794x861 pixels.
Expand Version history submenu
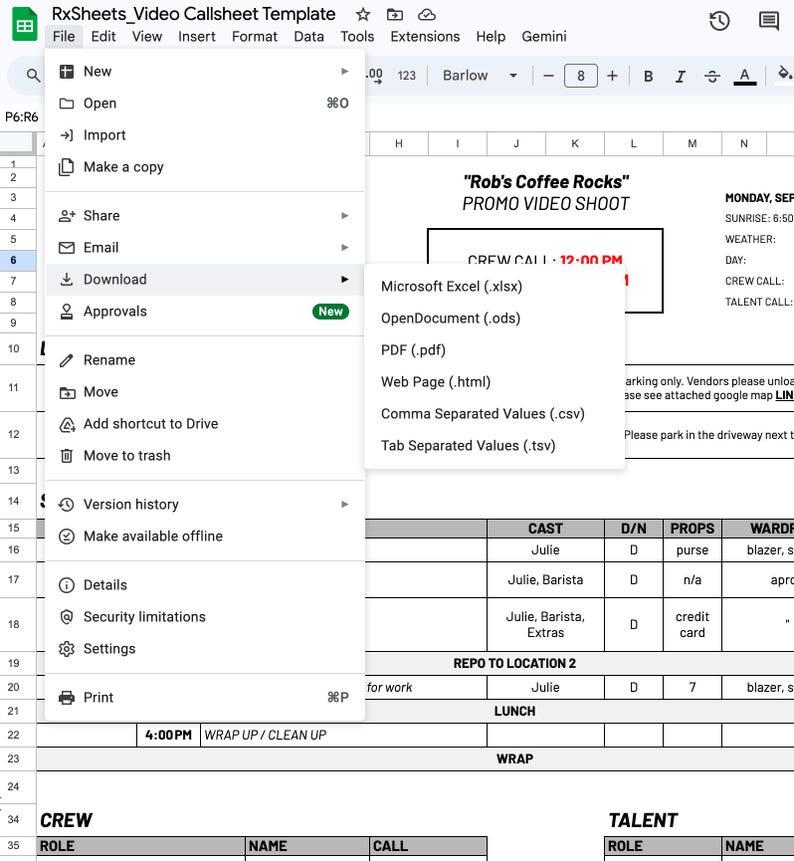click(205, 504)
